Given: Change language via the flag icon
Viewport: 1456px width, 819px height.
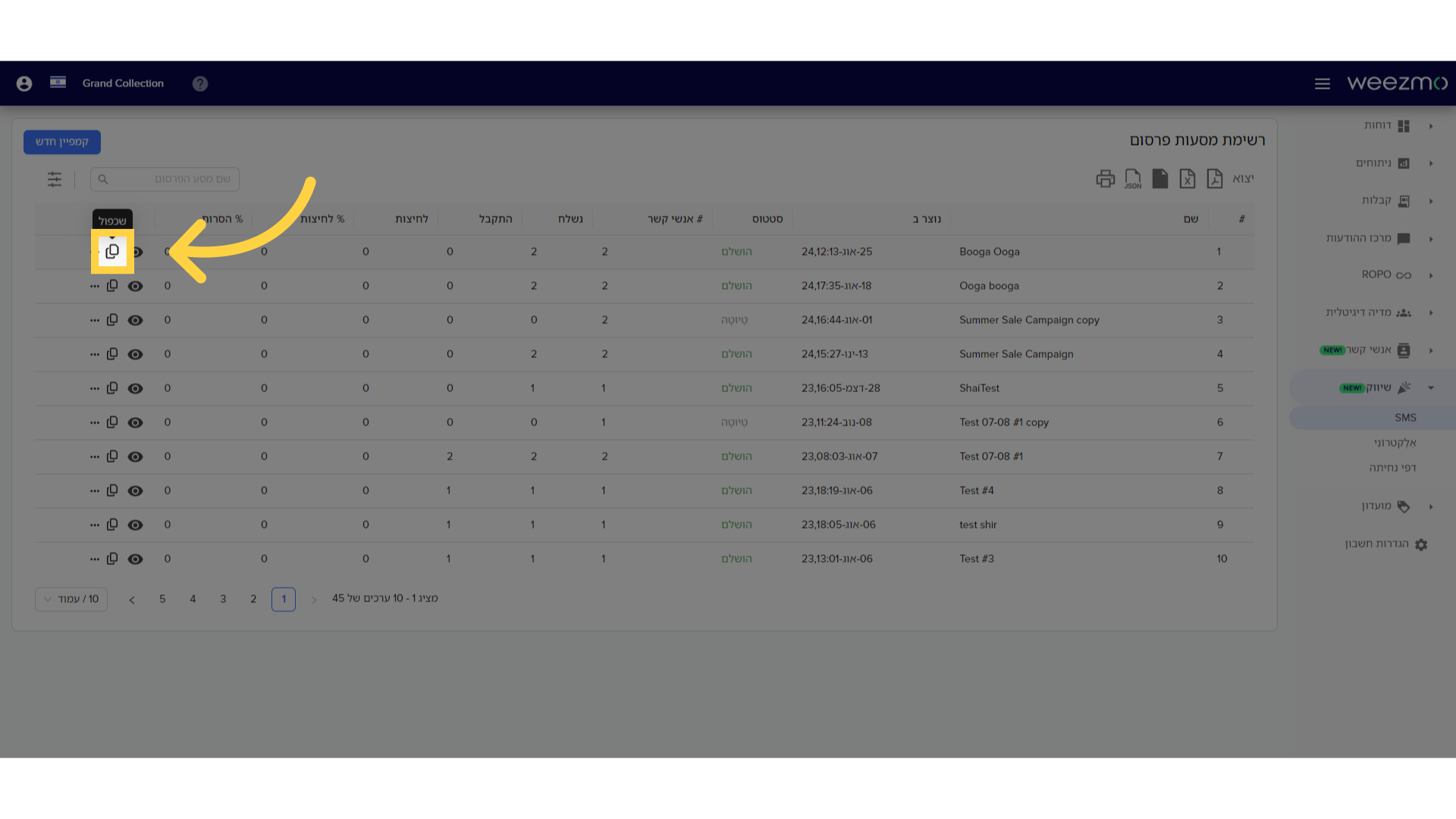Looking at the screenshot, I should [x=58, y=82].
